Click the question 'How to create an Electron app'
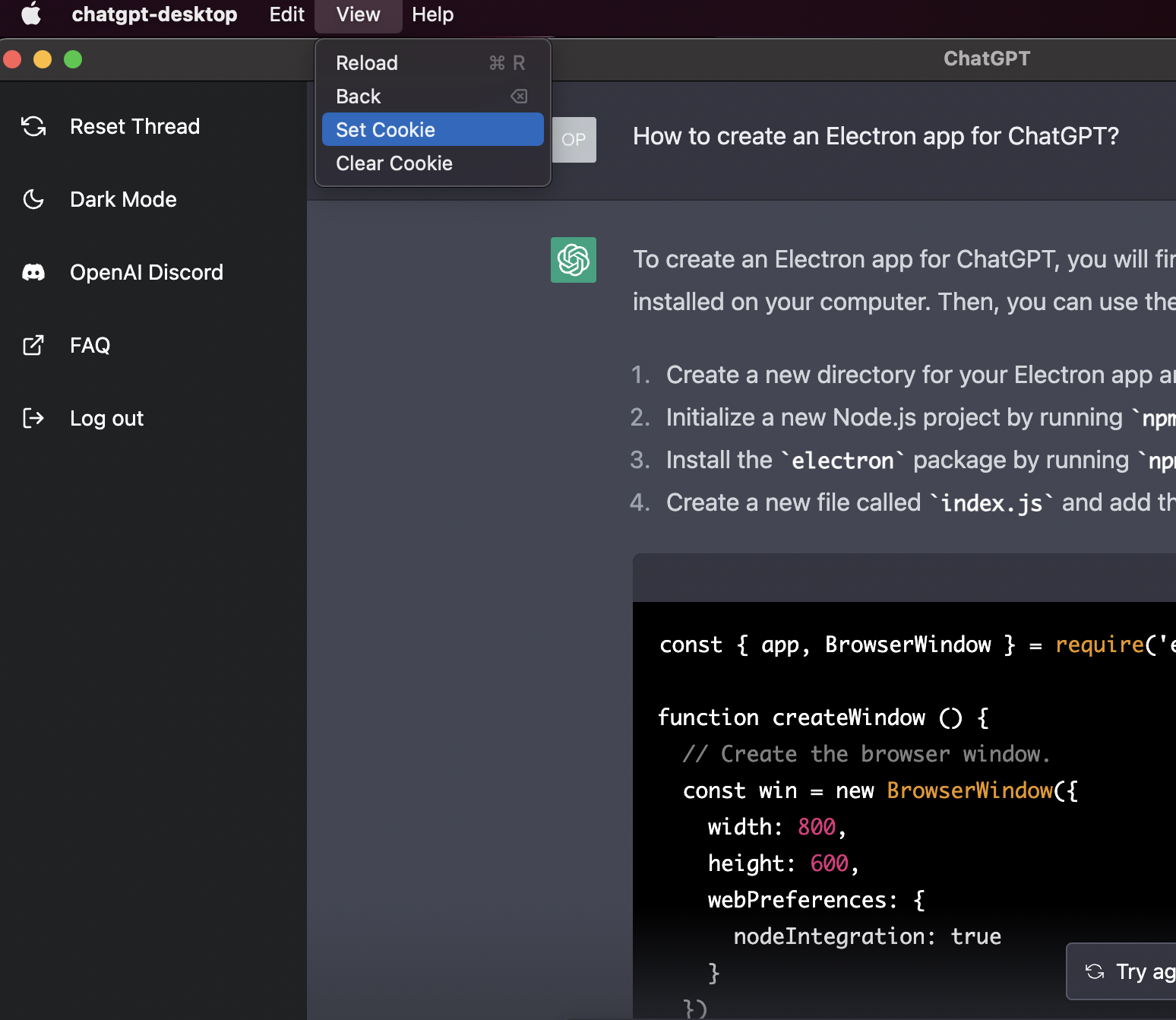 (x=876, y=136)
